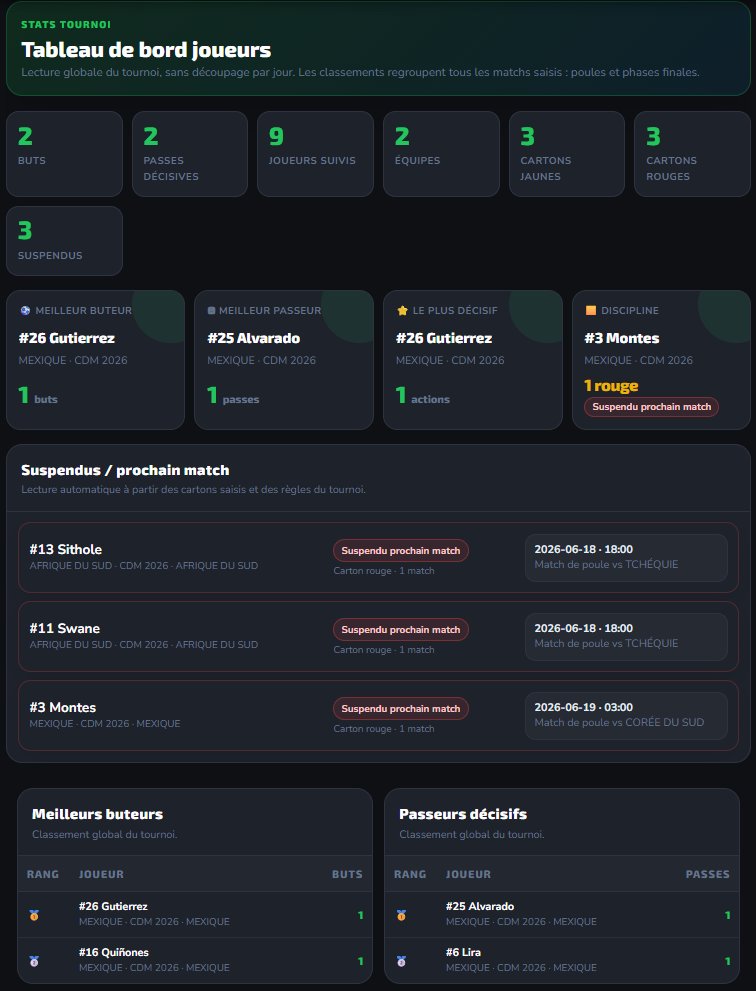Open the 2026-06-19 · 03:00 match vs Corée du Sud
Image resolution: width=756 pixels, height=991 pixels.
626,715
